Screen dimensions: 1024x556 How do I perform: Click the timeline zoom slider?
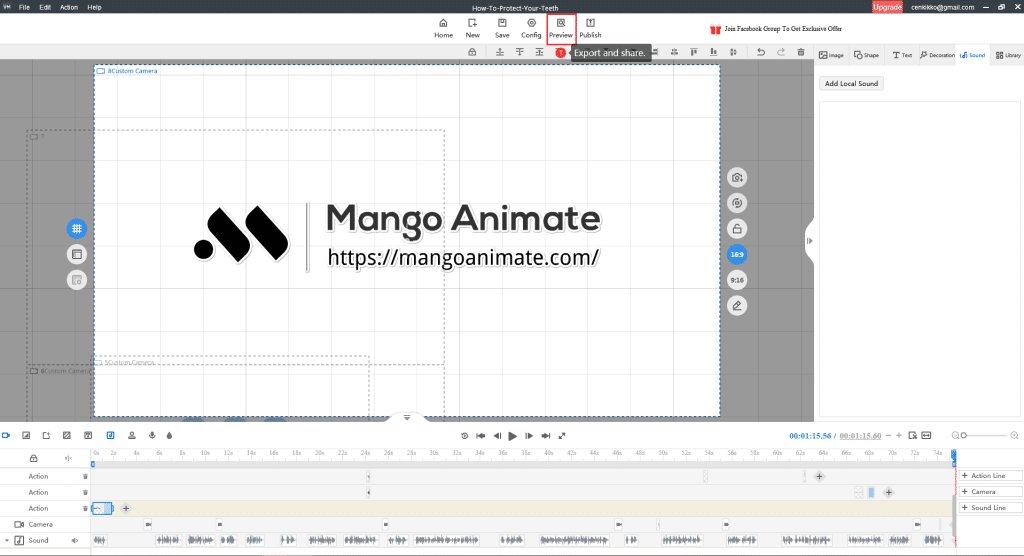(984, 435)
